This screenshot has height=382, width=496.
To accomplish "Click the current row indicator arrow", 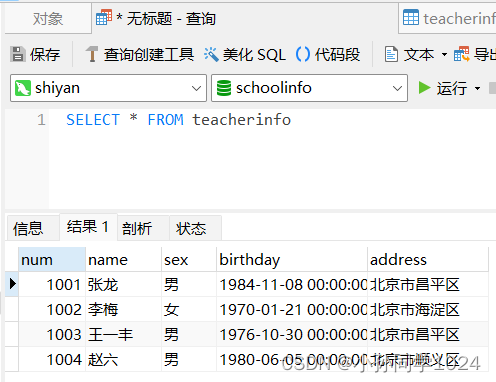I will 13,284.
